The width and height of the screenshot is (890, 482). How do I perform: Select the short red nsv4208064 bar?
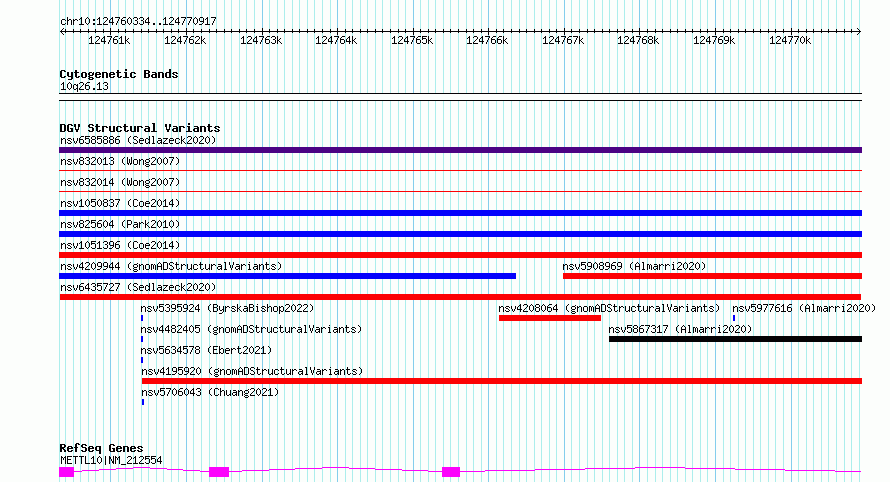point(549,318)
